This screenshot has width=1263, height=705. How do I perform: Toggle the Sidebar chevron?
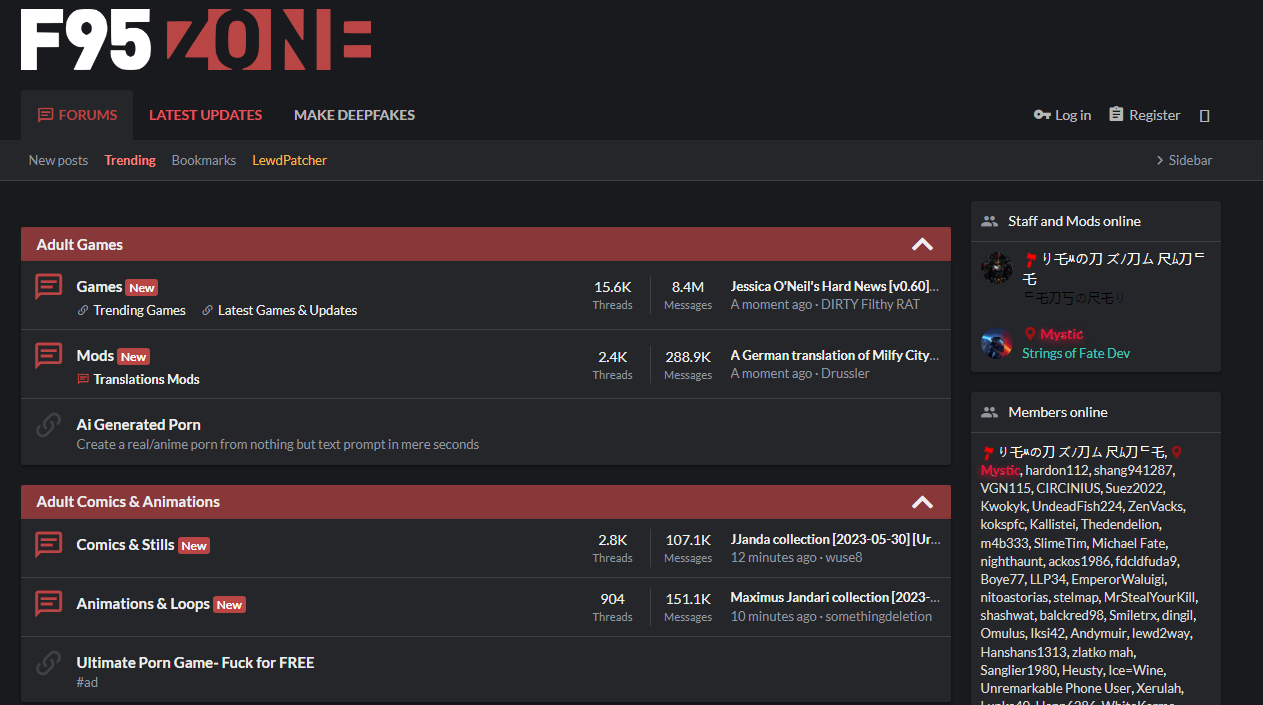click(1160, 160)
